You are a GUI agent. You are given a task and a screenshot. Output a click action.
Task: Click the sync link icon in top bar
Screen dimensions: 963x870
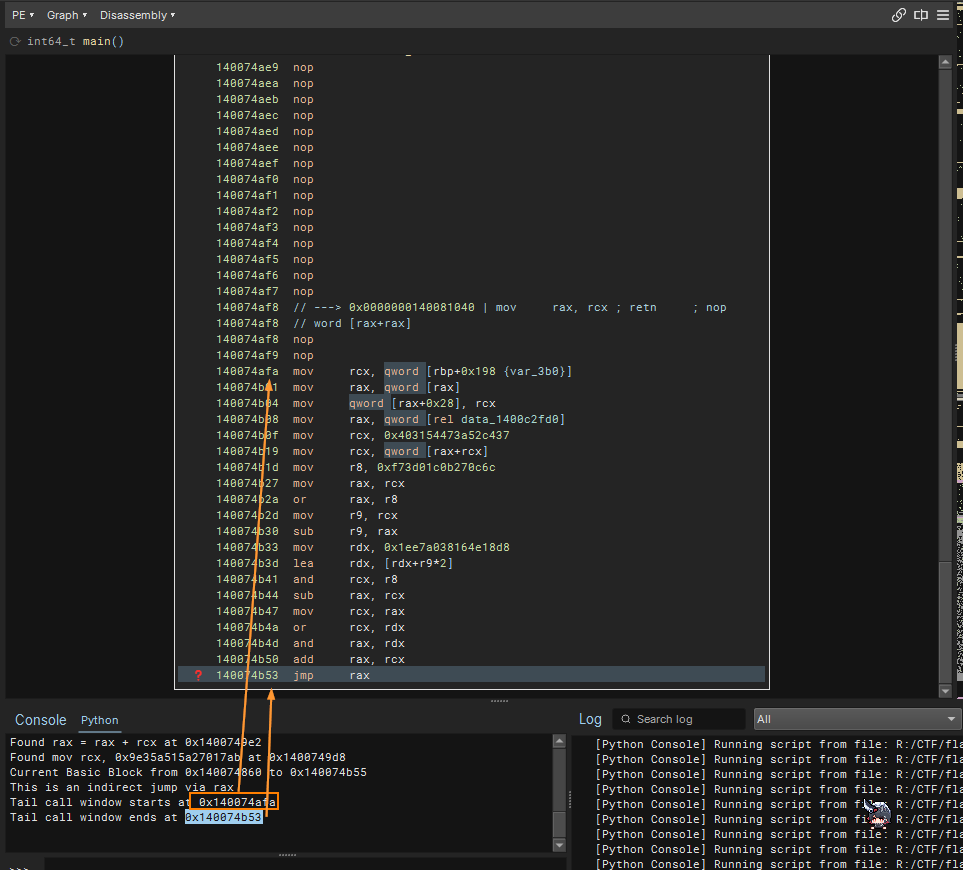pyautogui.click(x=898, y=15)
